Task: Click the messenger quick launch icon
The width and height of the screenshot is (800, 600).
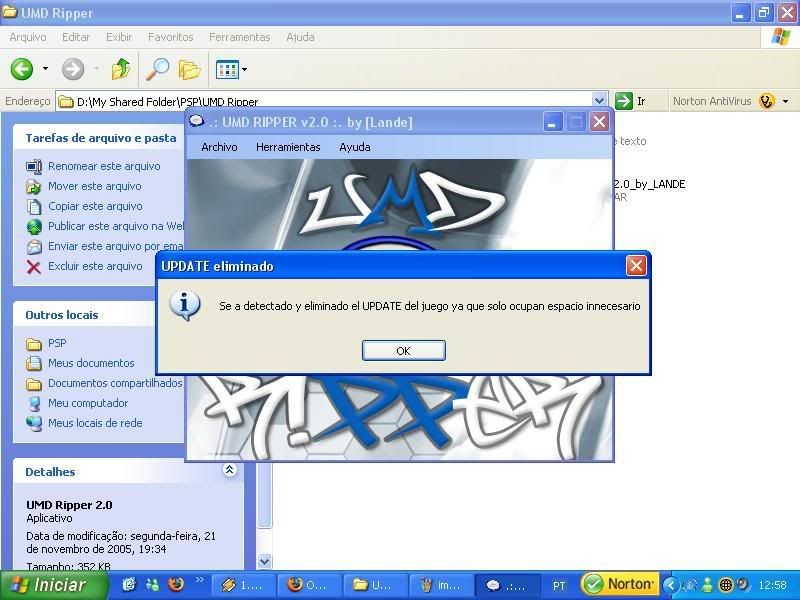Action: tap(152, 584)
